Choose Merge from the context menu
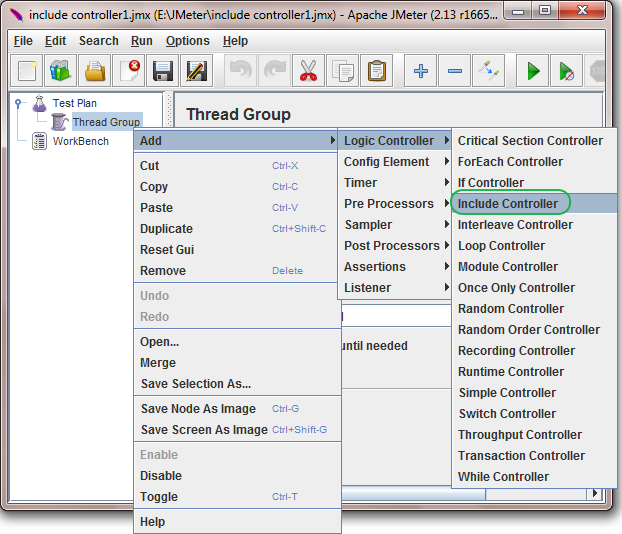This screenshot has width=622, height=534. 237,363
